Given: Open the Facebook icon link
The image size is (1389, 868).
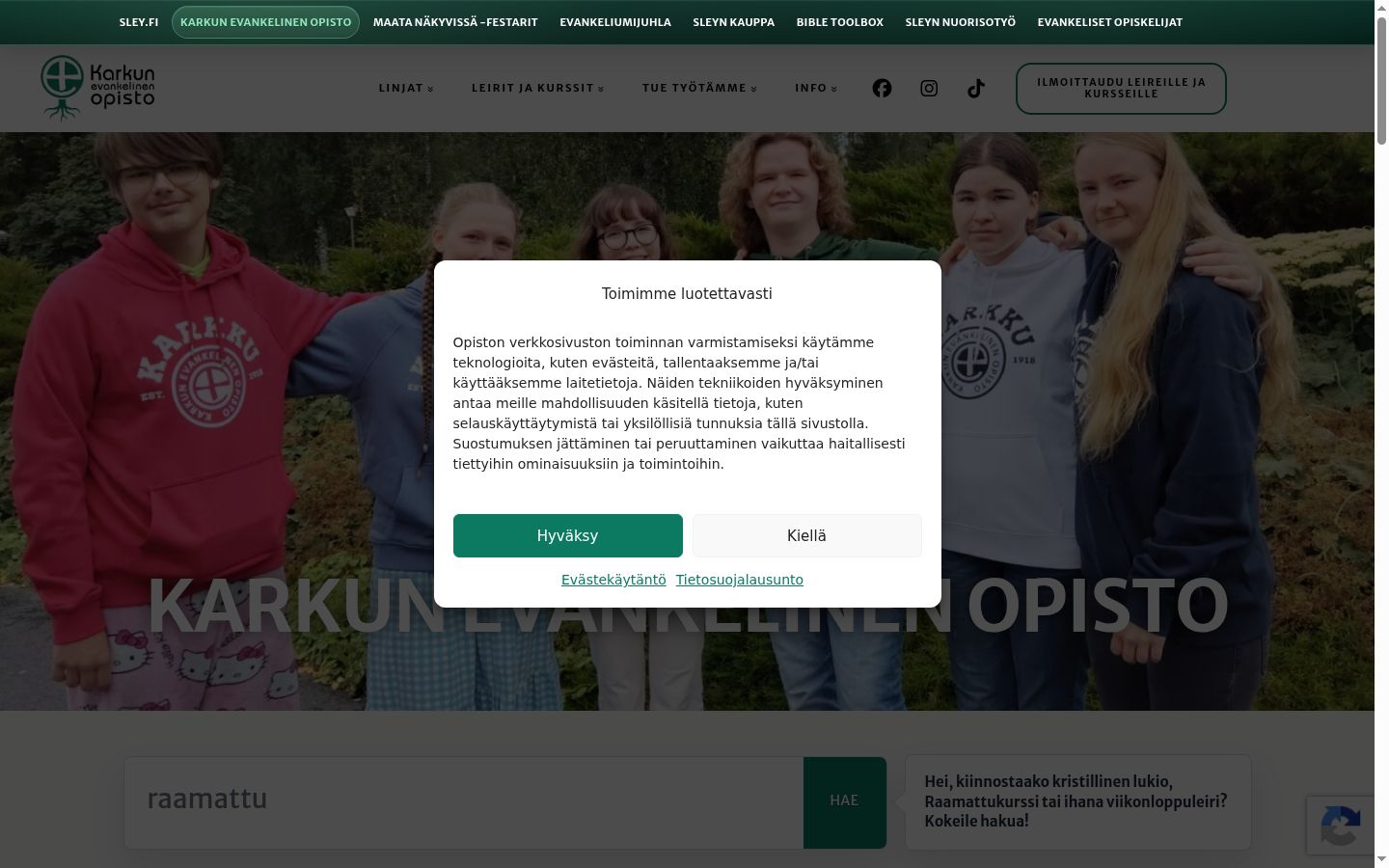Looking at the screenshot, I should coord(882,88).
